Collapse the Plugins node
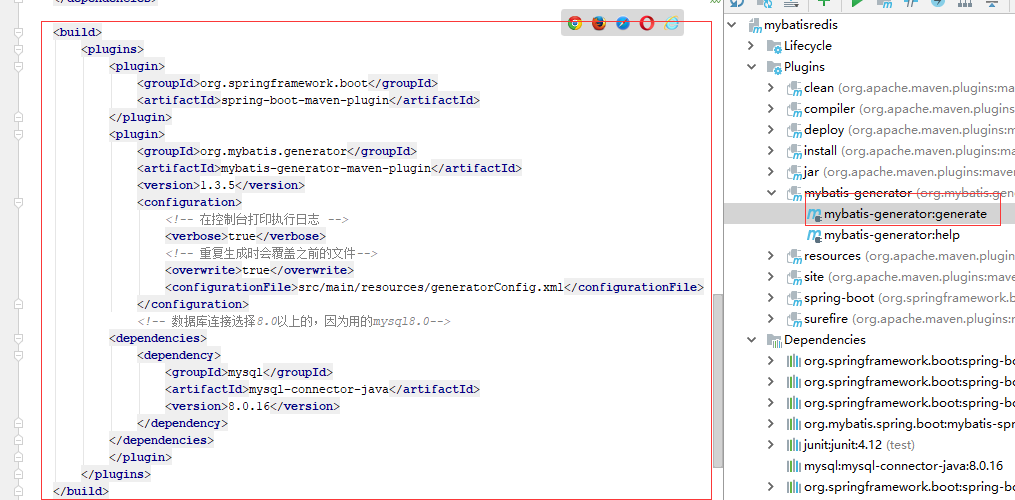 (x=751, y=67)
